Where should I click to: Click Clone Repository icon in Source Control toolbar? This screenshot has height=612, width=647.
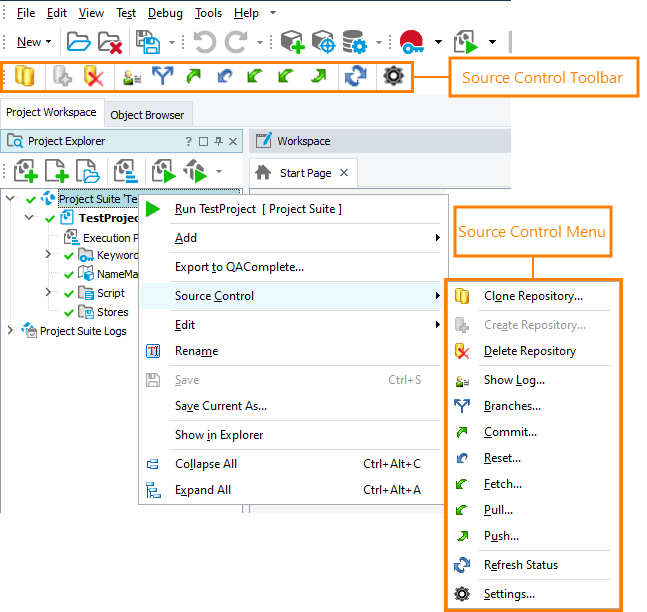[25, 76]
